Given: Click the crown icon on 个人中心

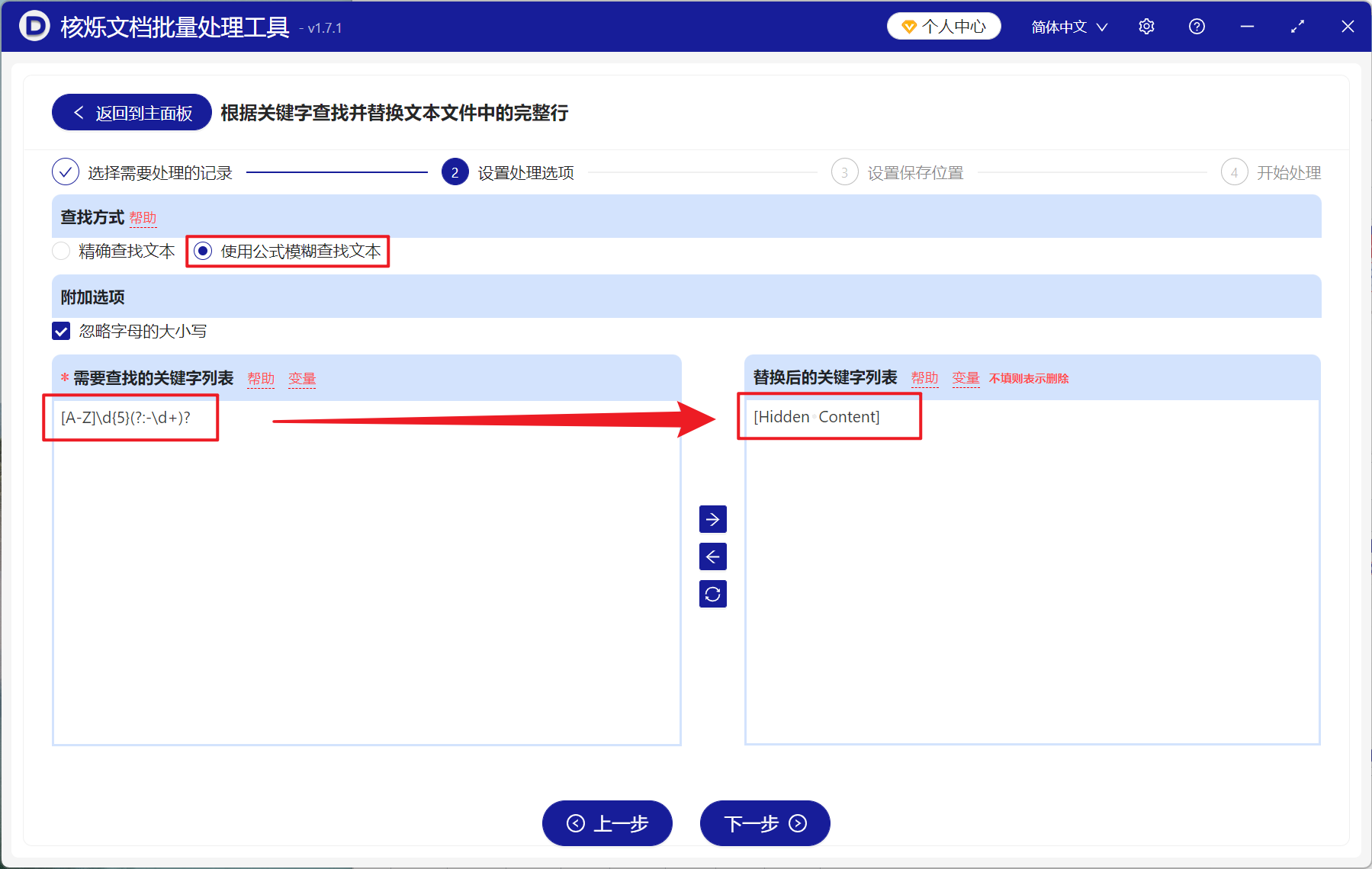Looking at the screenshot, I should pyautogui.click(x=908, y=25).
